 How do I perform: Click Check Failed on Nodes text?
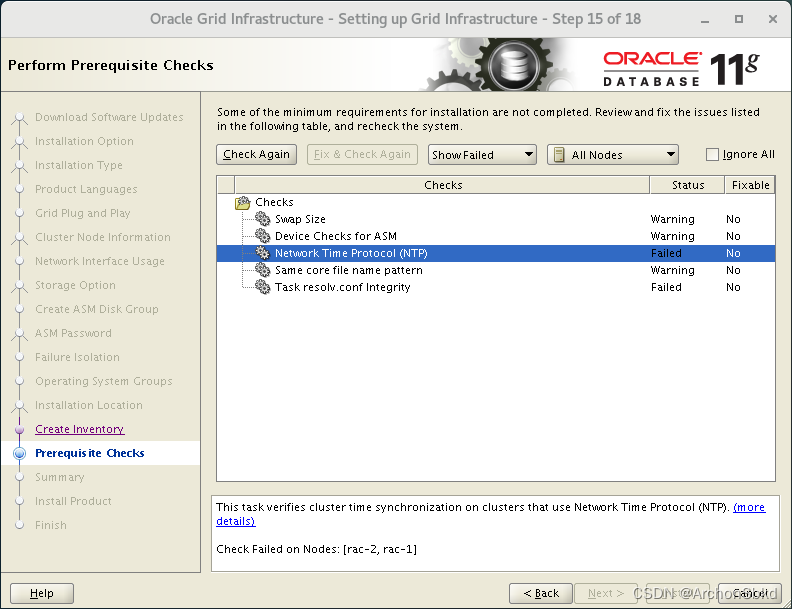point(316,549)
